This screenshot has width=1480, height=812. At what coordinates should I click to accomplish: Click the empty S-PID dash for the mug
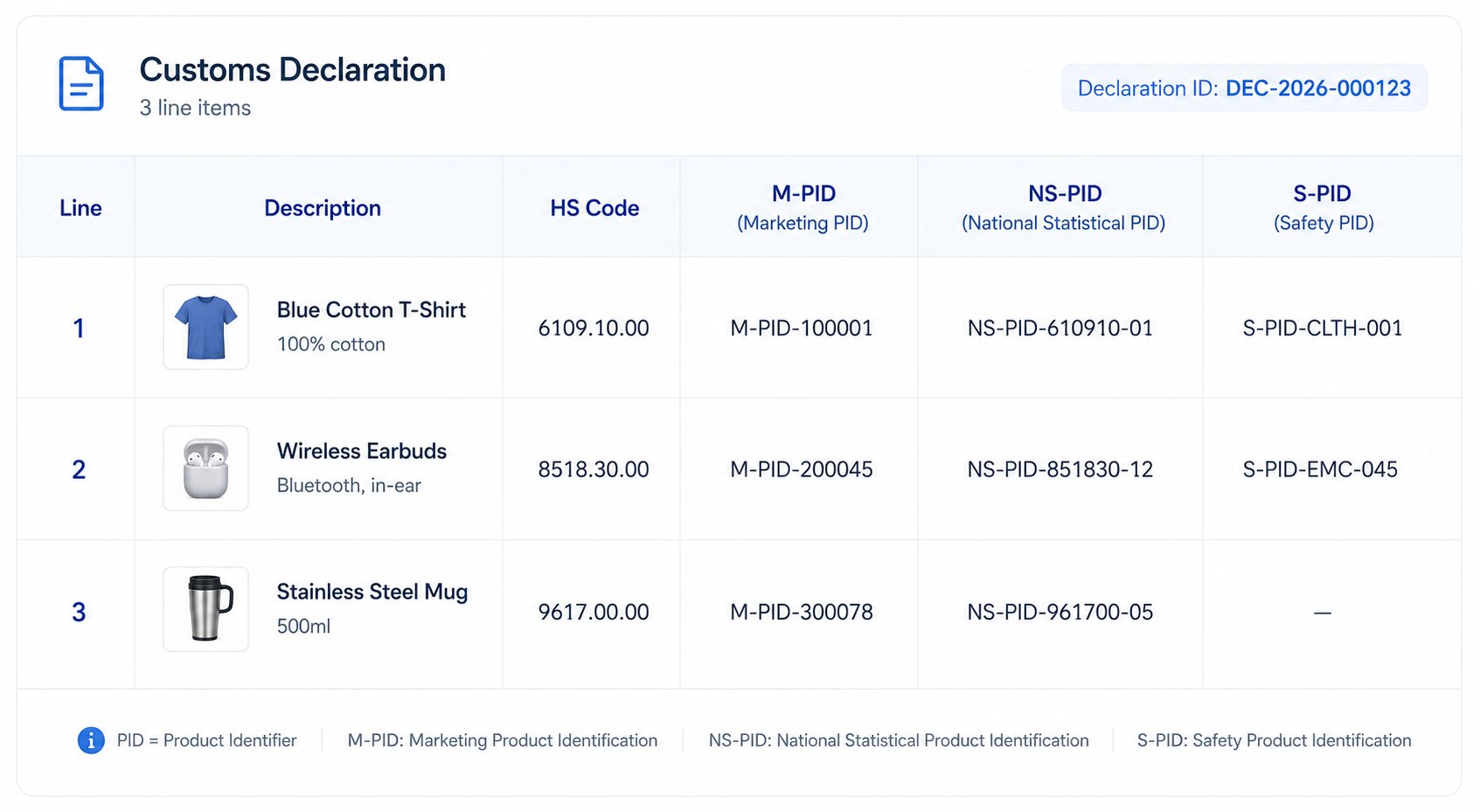pos(1323,614)
